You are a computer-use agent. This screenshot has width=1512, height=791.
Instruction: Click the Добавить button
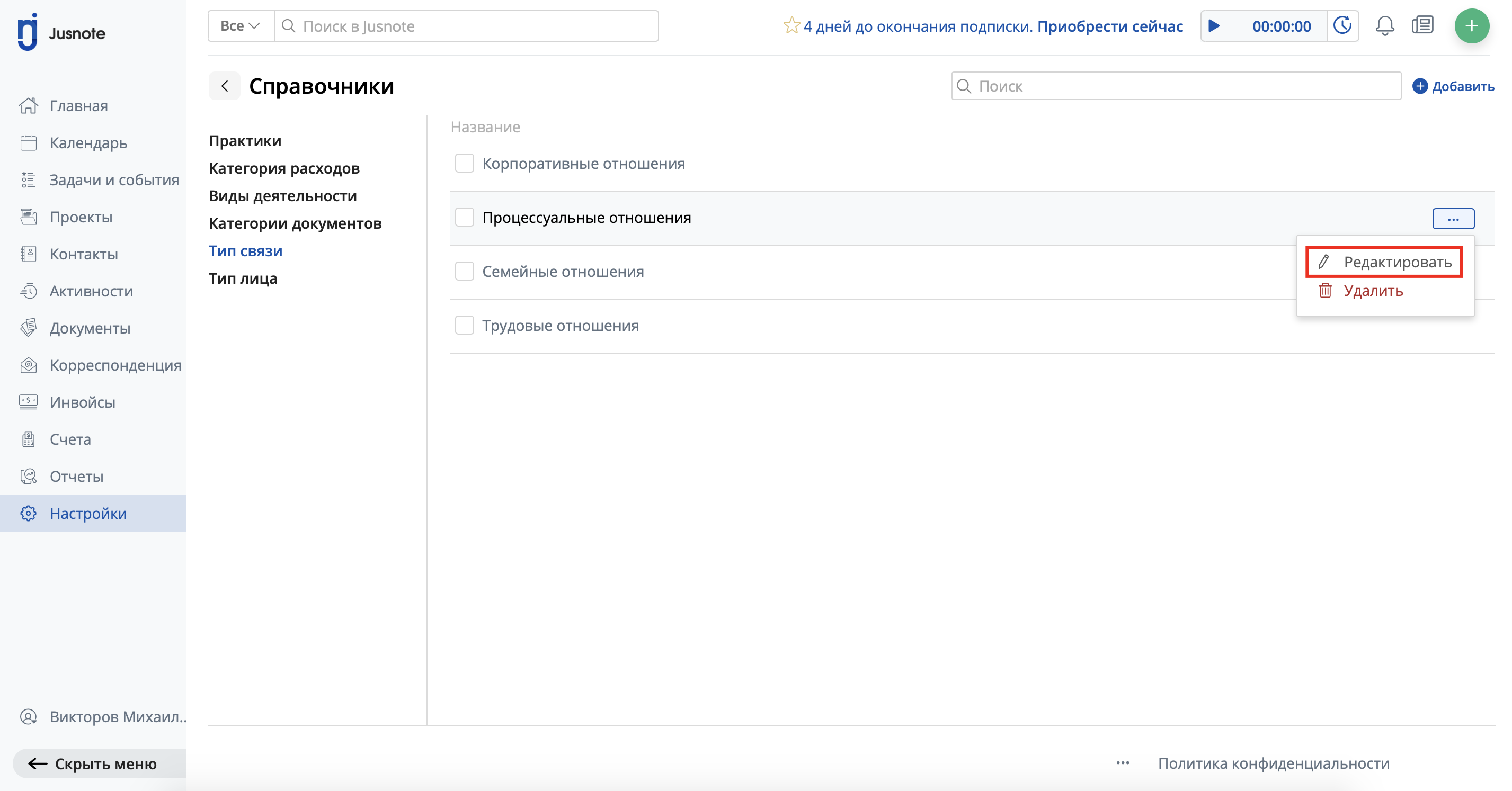pos(1452,86)
